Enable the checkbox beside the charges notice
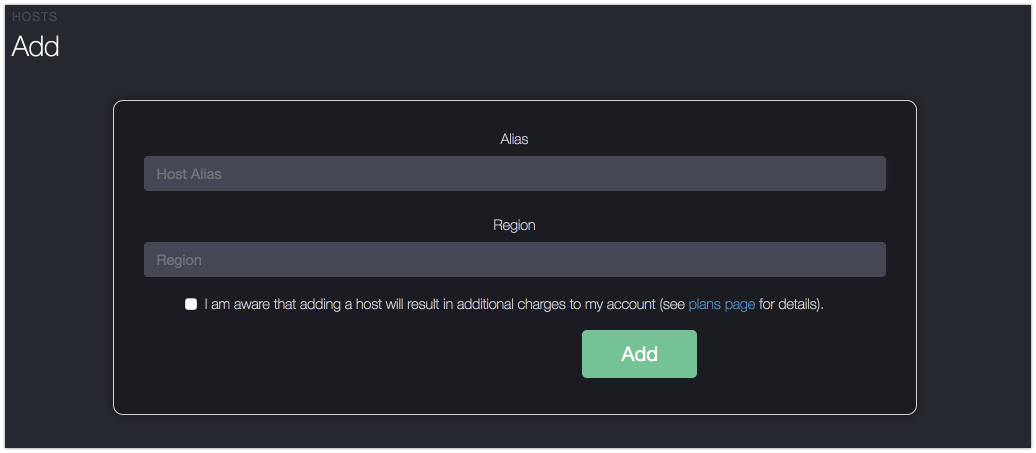Viewport: 1036px width, 453px height. (191, 304)
